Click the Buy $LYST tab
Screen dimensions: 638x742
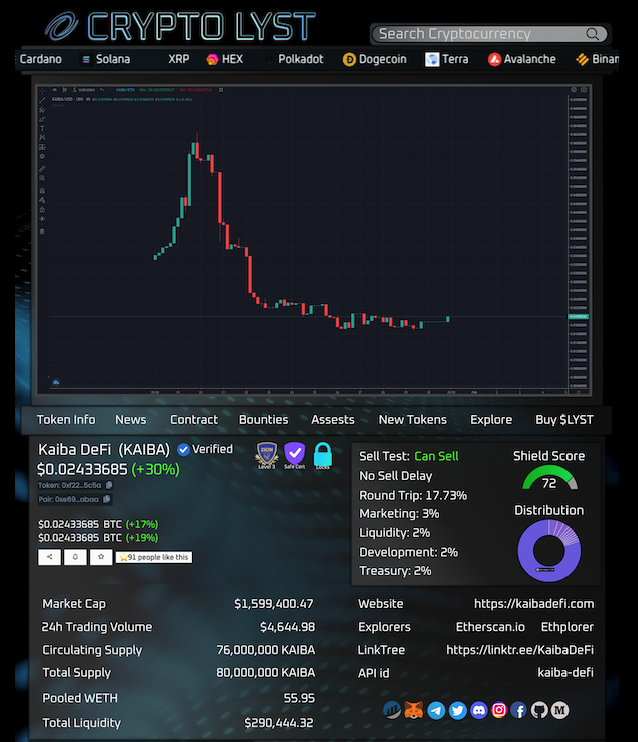(564, 420)
